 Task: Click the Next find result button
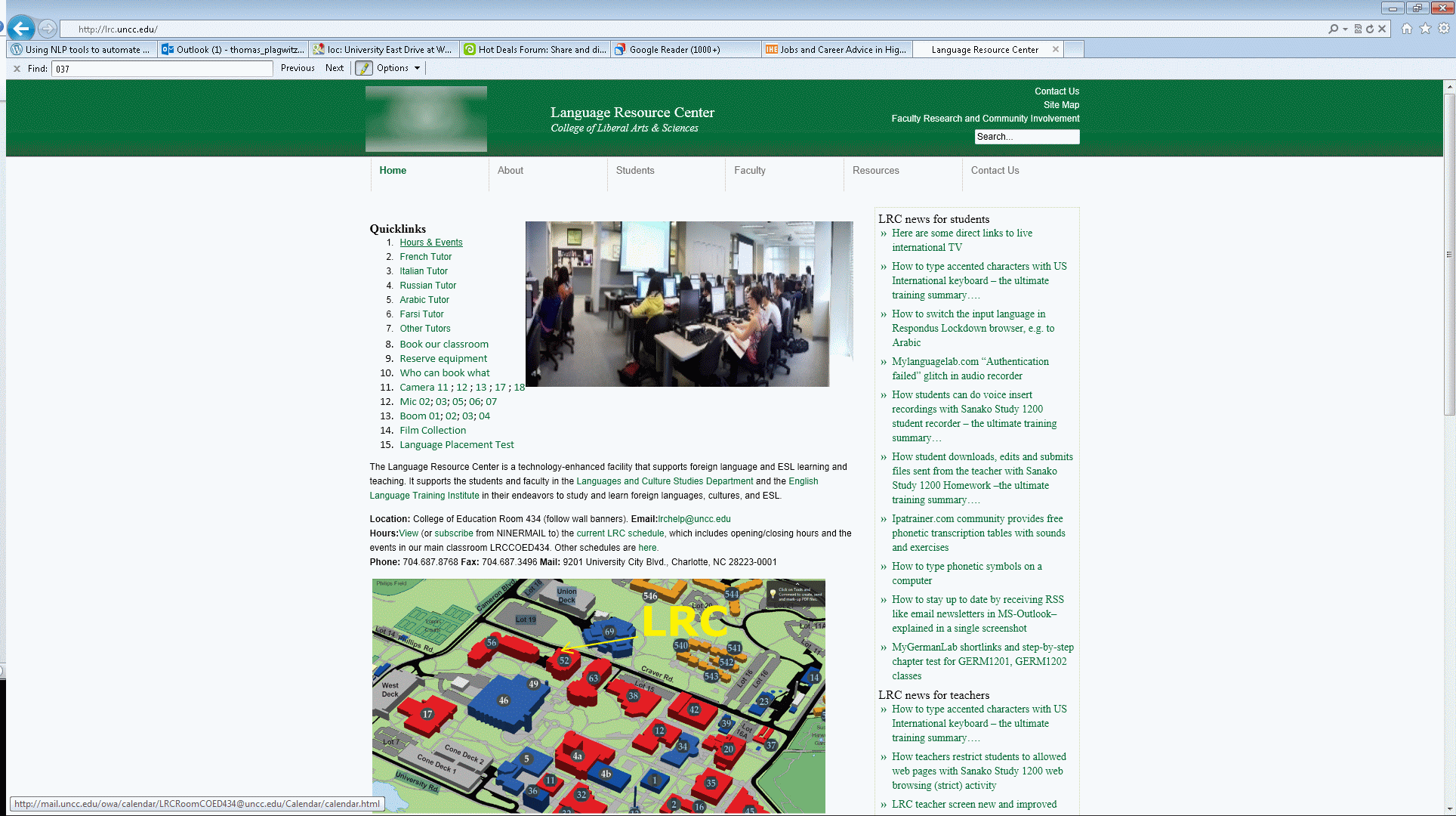[334, 68]
